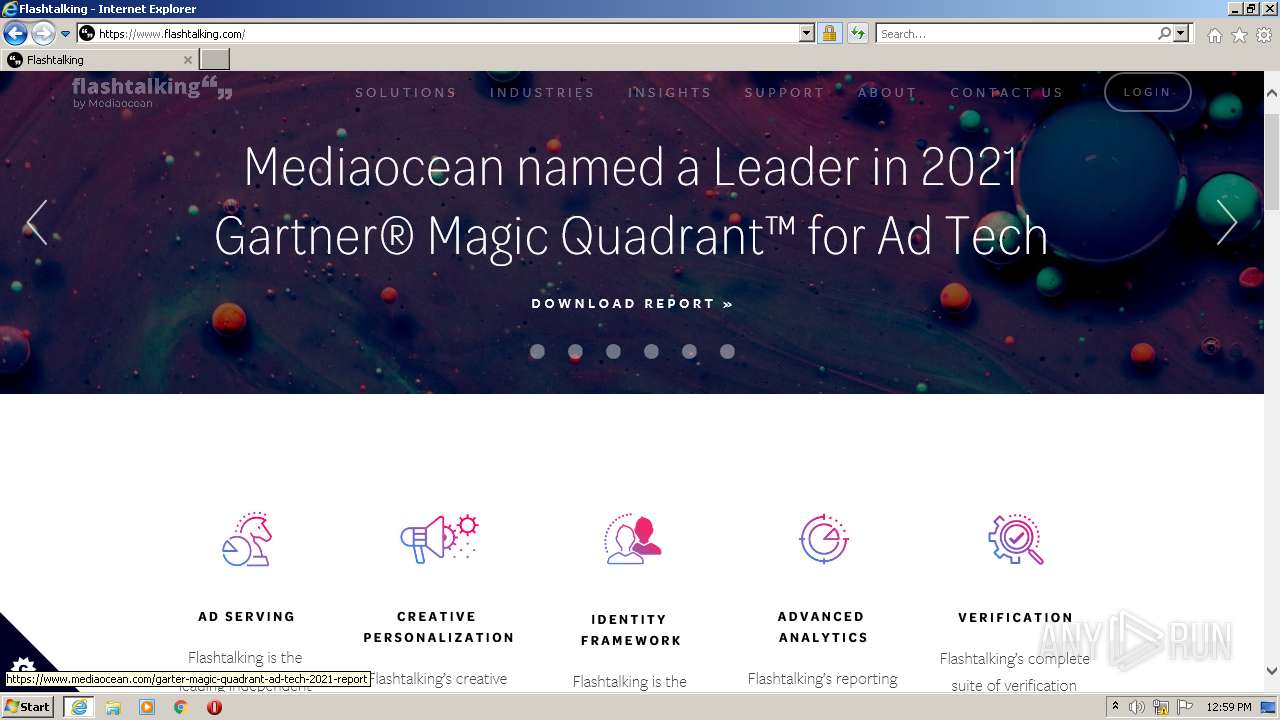
Task: Click the page scrollbar up arrow
Action: point(1272,93)
